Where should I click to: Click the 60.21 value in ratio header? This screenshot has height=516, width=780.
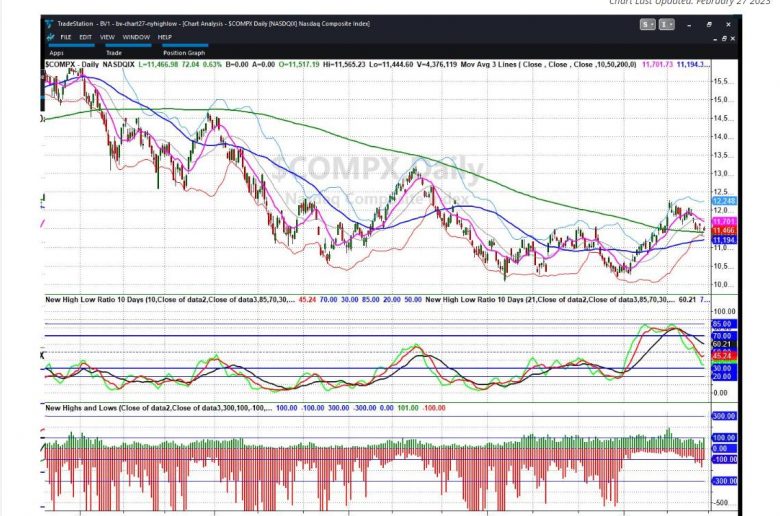[x=687, y=300]
